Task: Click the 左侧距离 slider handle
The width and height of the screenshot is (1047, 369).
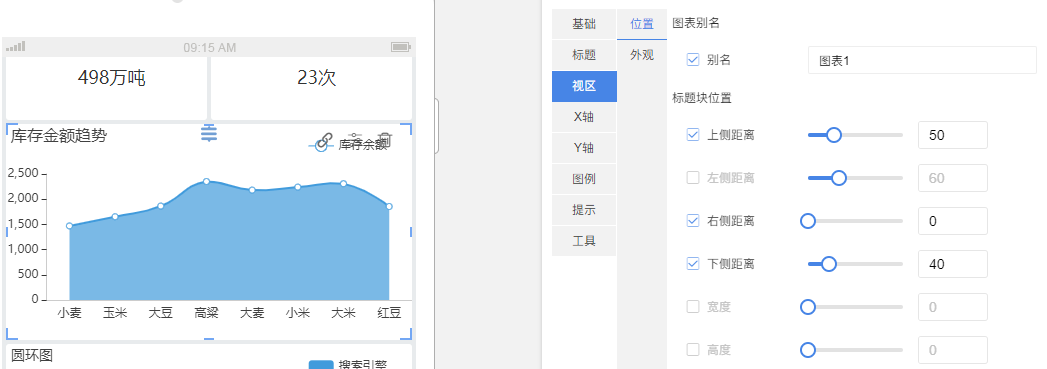Action: coord(839,177)
